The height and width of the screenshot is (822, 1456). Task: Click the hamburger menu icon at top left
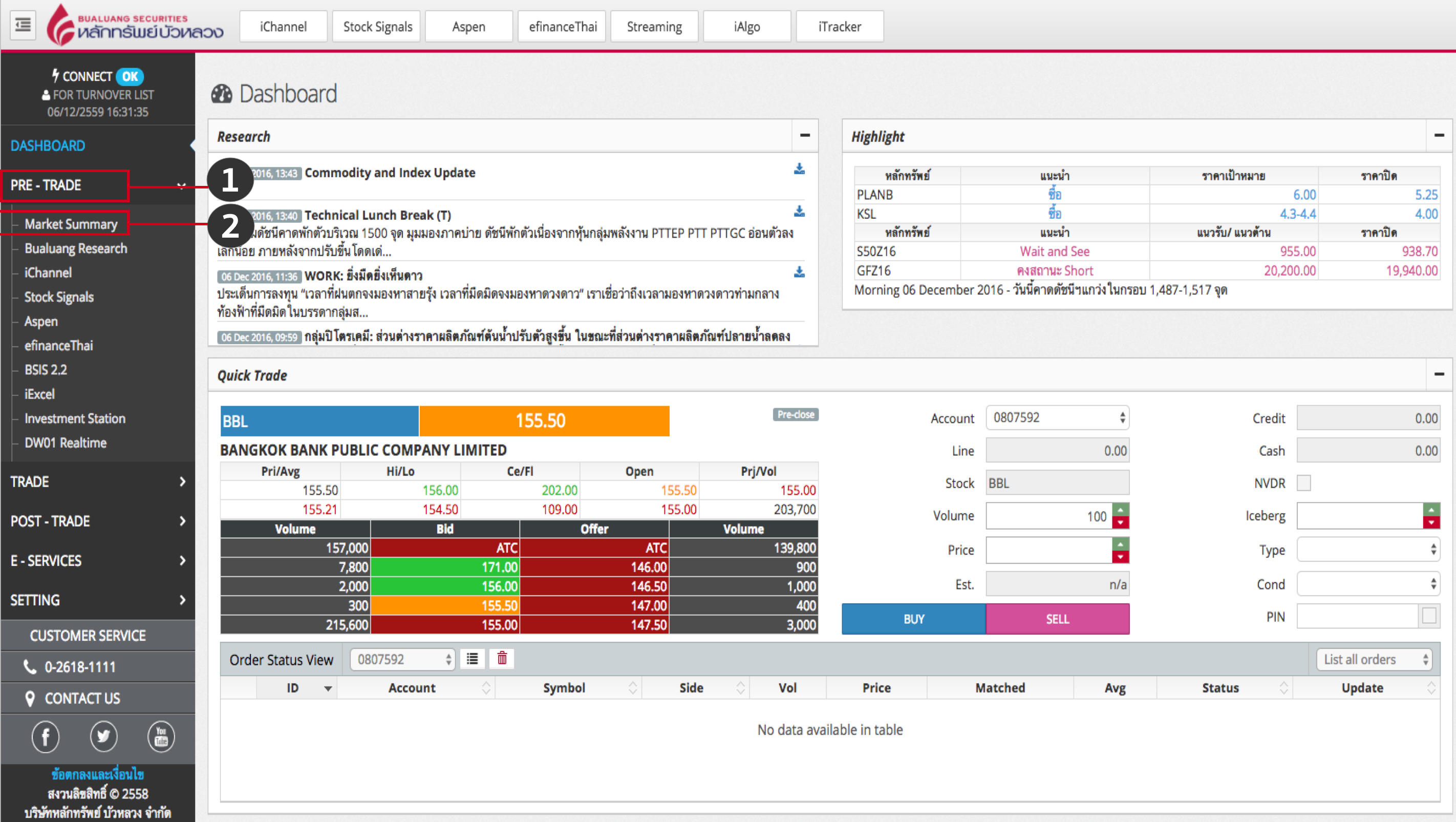pyautogui.click(x=23, y=25)
